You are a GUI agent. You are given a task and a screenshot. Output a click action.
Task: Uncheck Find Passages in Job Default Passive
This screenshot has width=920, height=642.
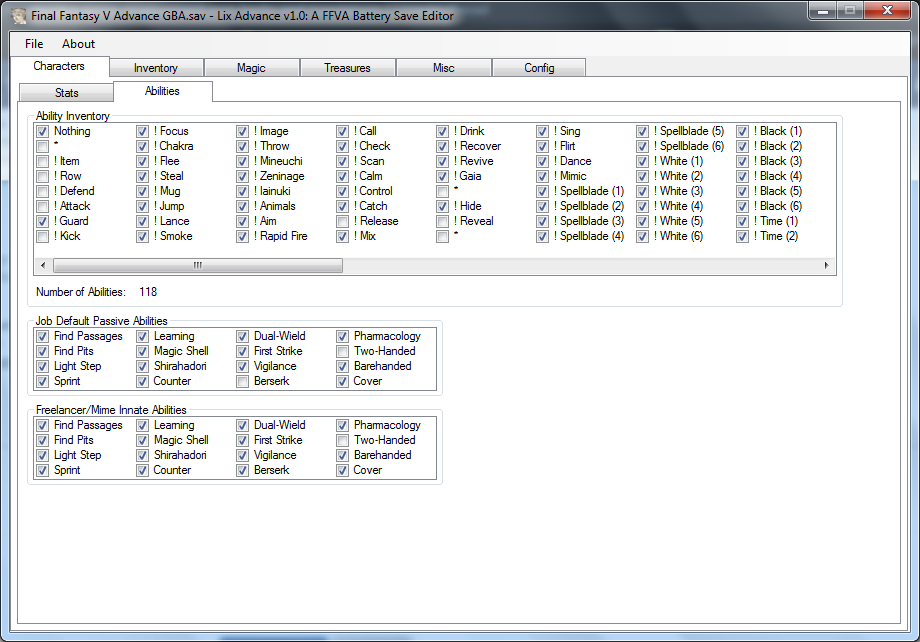click(43, 336)
